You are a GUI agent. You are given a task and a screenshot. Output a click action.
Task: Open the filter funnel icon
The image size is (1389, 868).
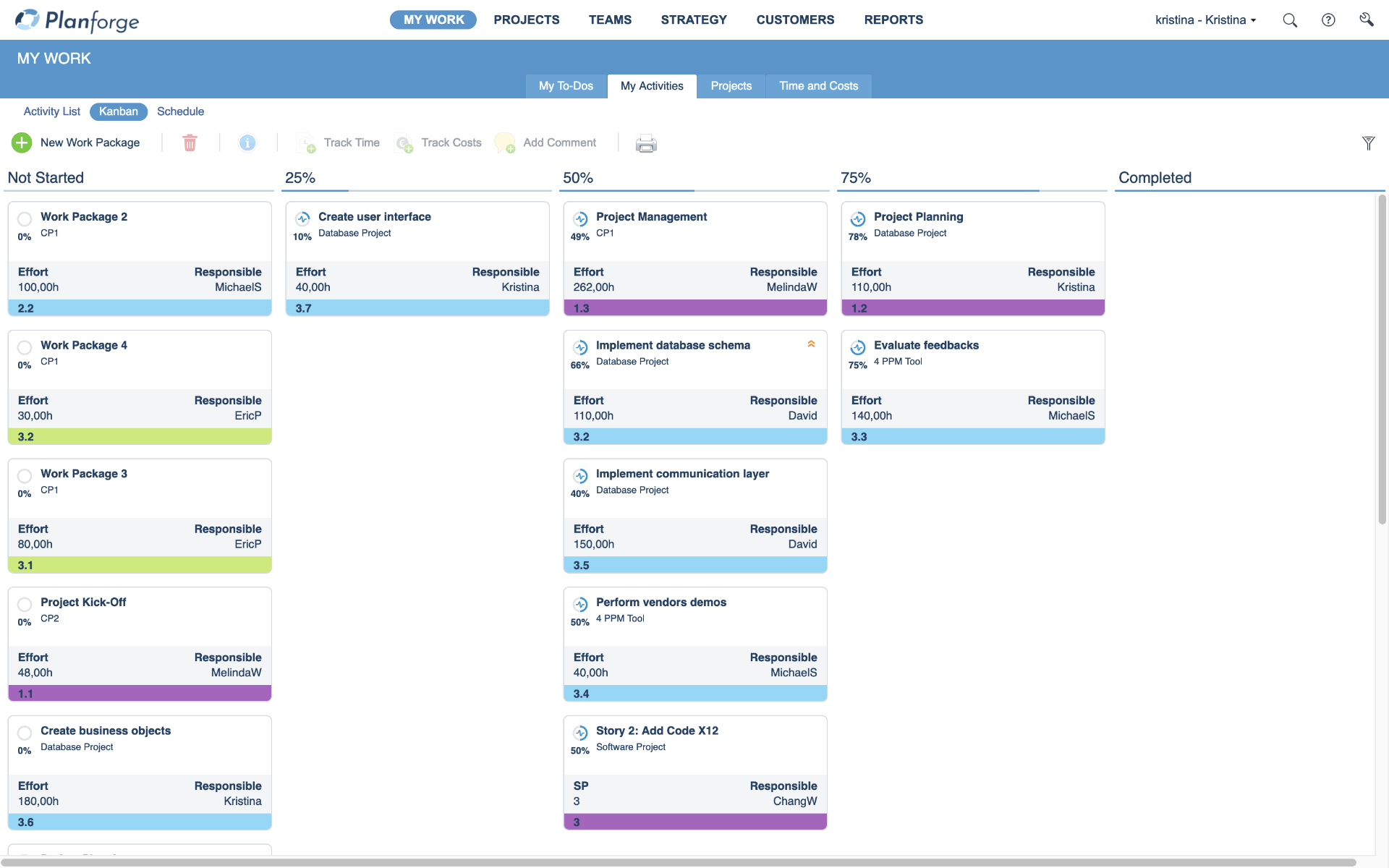[x=1368, y=143]
